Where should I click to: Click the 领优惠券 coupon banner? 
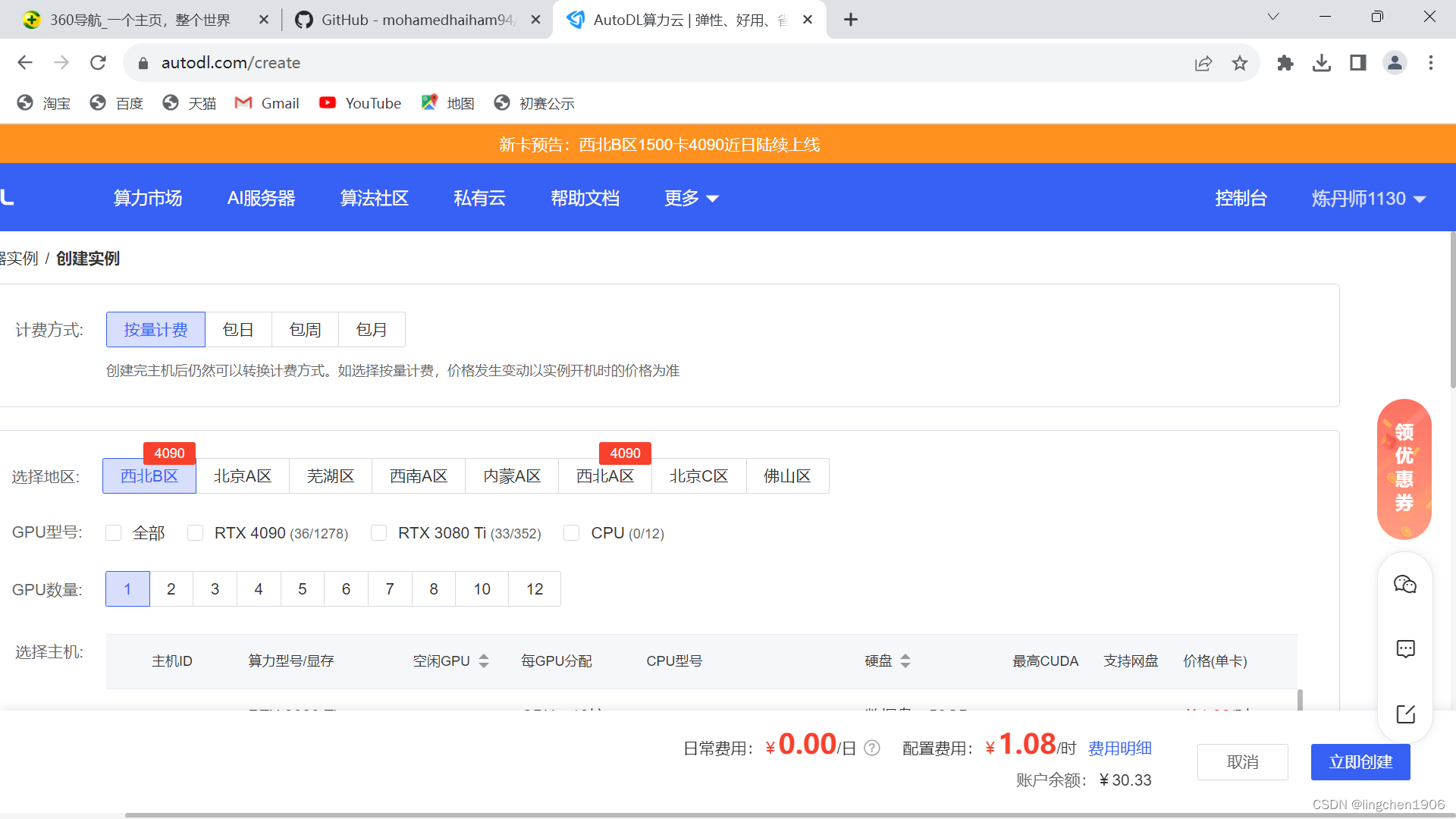[x=1404, y=469]
